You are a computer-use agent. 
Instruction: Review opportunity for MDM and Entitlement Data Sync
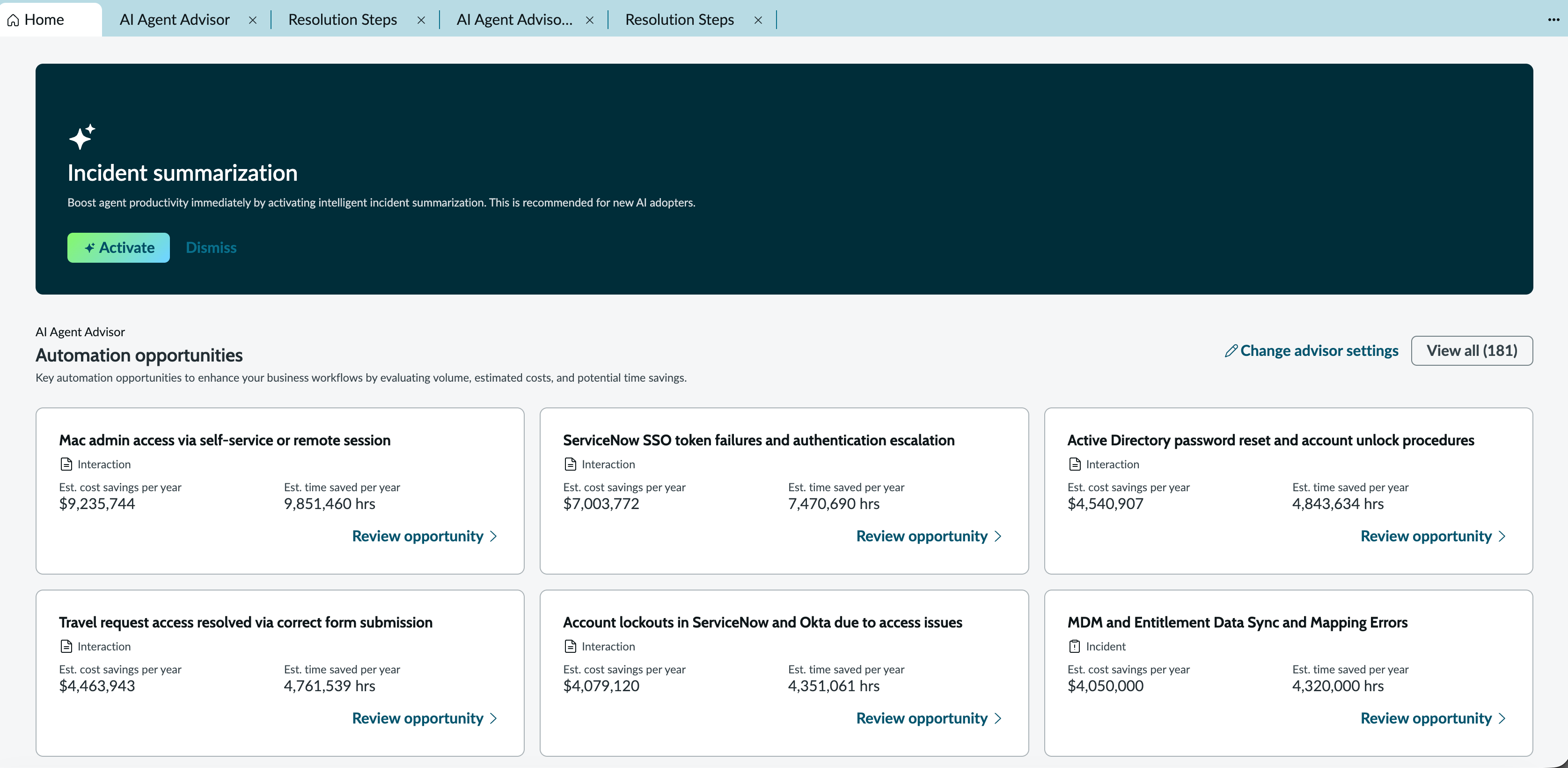pyautogui.click(x=1434, y=718)
